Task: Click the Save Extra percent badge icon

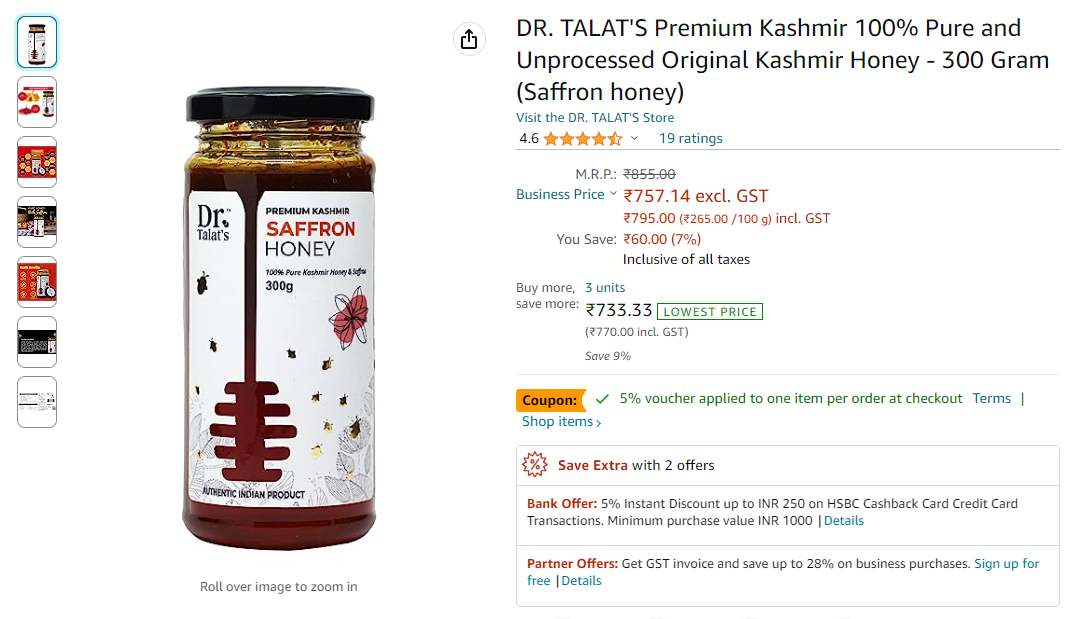Action: point(537,465)
